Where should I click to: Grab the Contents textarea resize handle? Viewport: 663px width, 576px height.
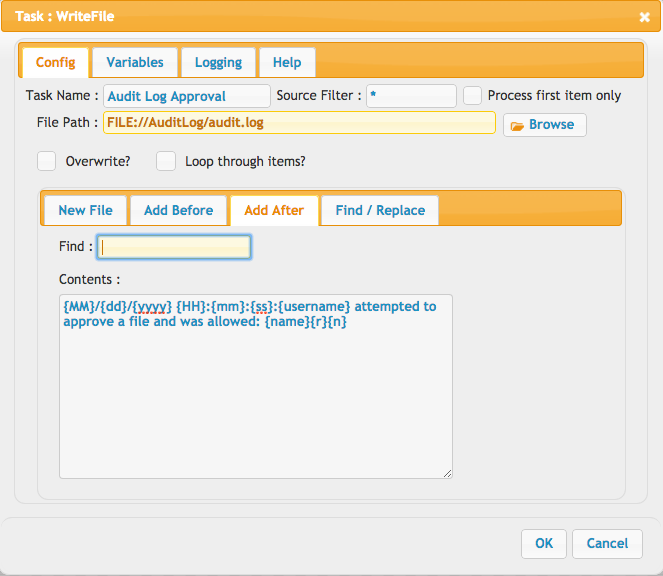[x=447, y=474]
